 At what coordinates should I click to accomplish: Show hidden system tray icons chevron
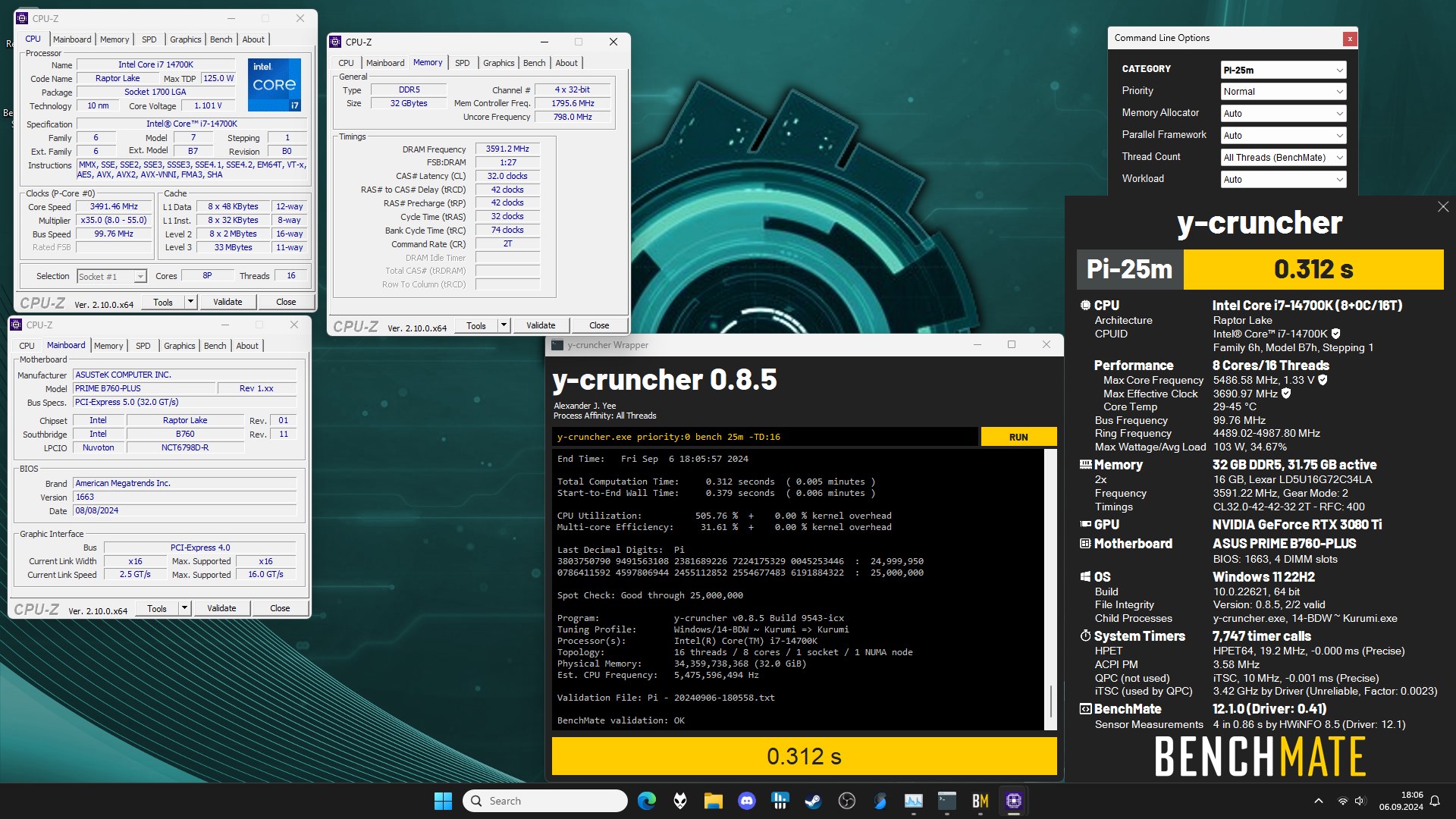pyautogui.click(x=1318, y=801)
